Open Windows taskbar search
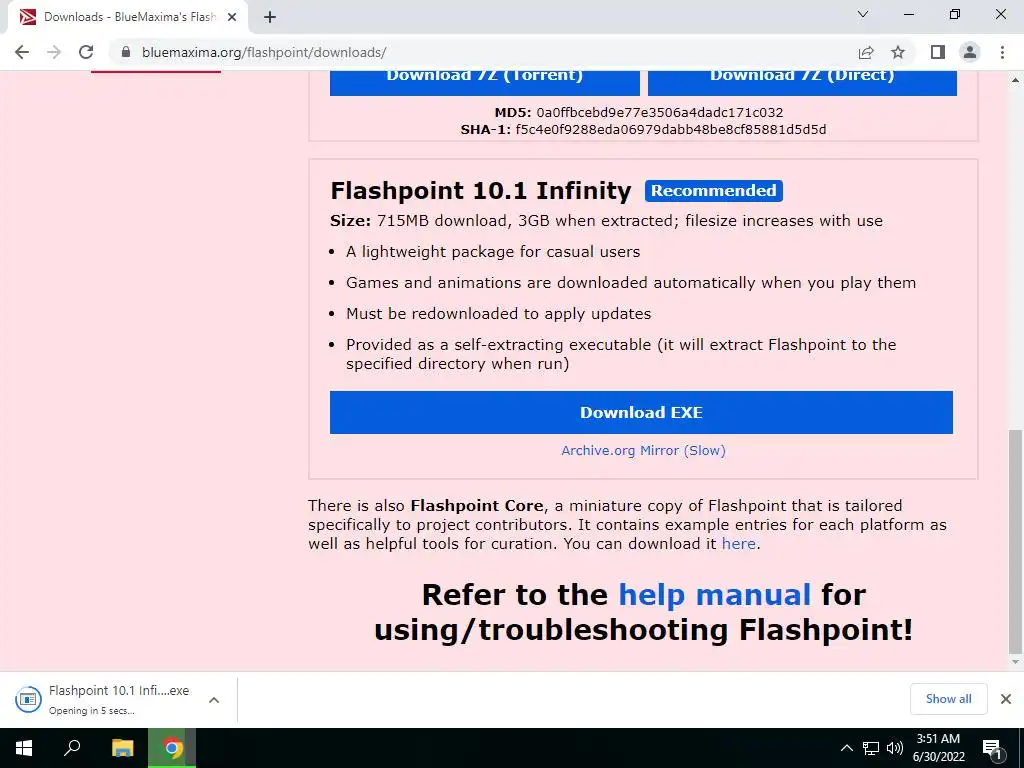 72,748
